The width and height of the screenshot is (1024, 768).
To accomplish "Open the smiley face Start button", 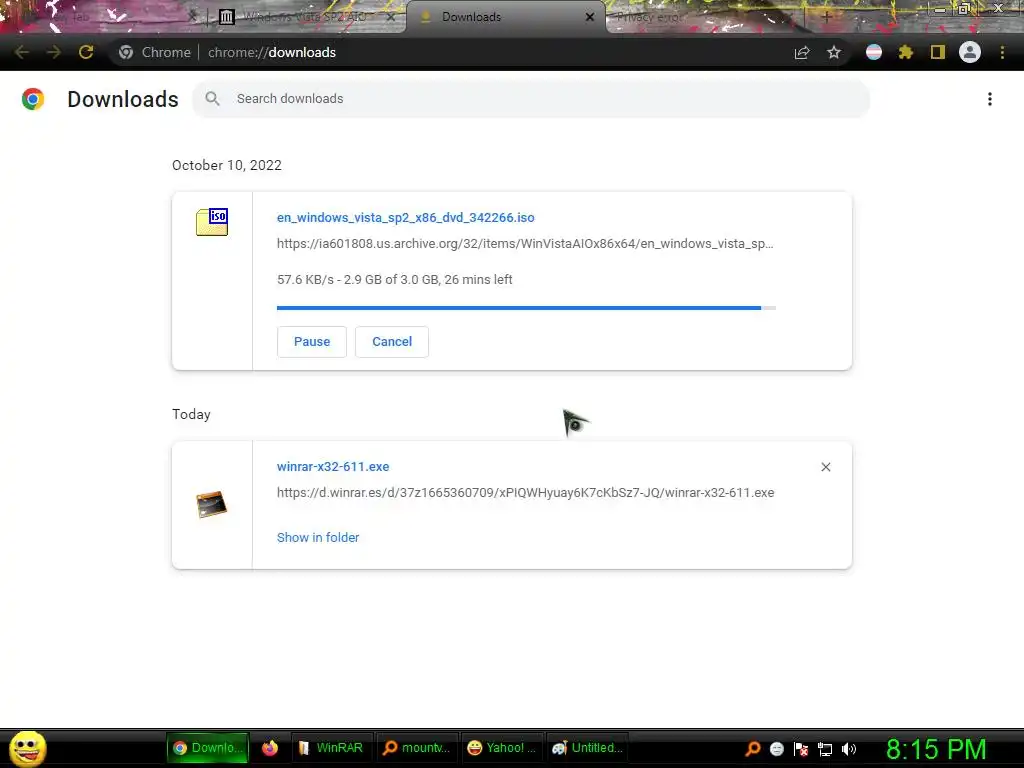I will click(27, 748).
